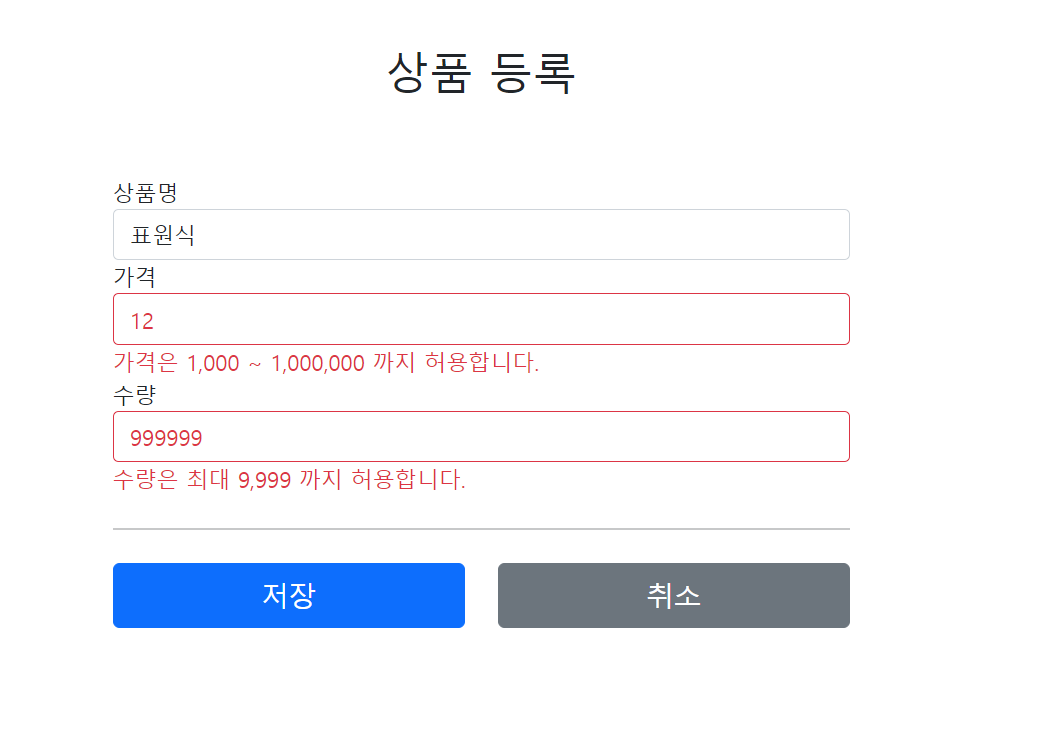Screen dimensions: 1064x730
Task: Place cursor after 표원식 text
Action: point(197,235)
